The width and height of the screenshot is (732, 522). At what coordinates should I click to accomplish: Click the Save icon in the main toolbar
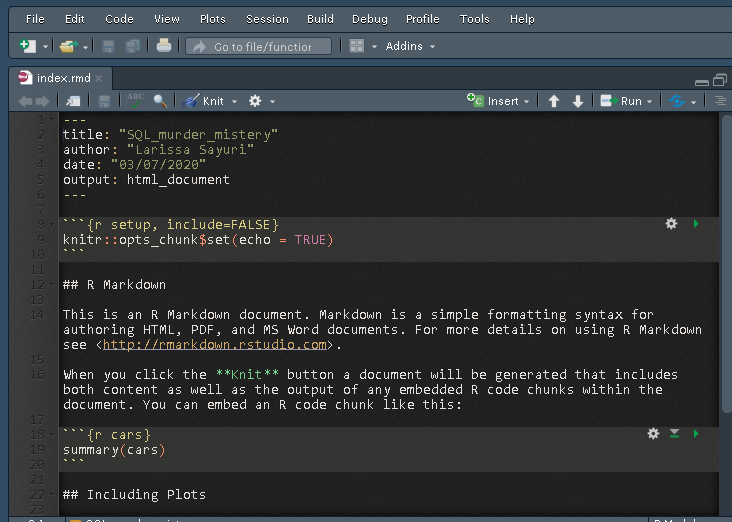click(x=108, y=46)
